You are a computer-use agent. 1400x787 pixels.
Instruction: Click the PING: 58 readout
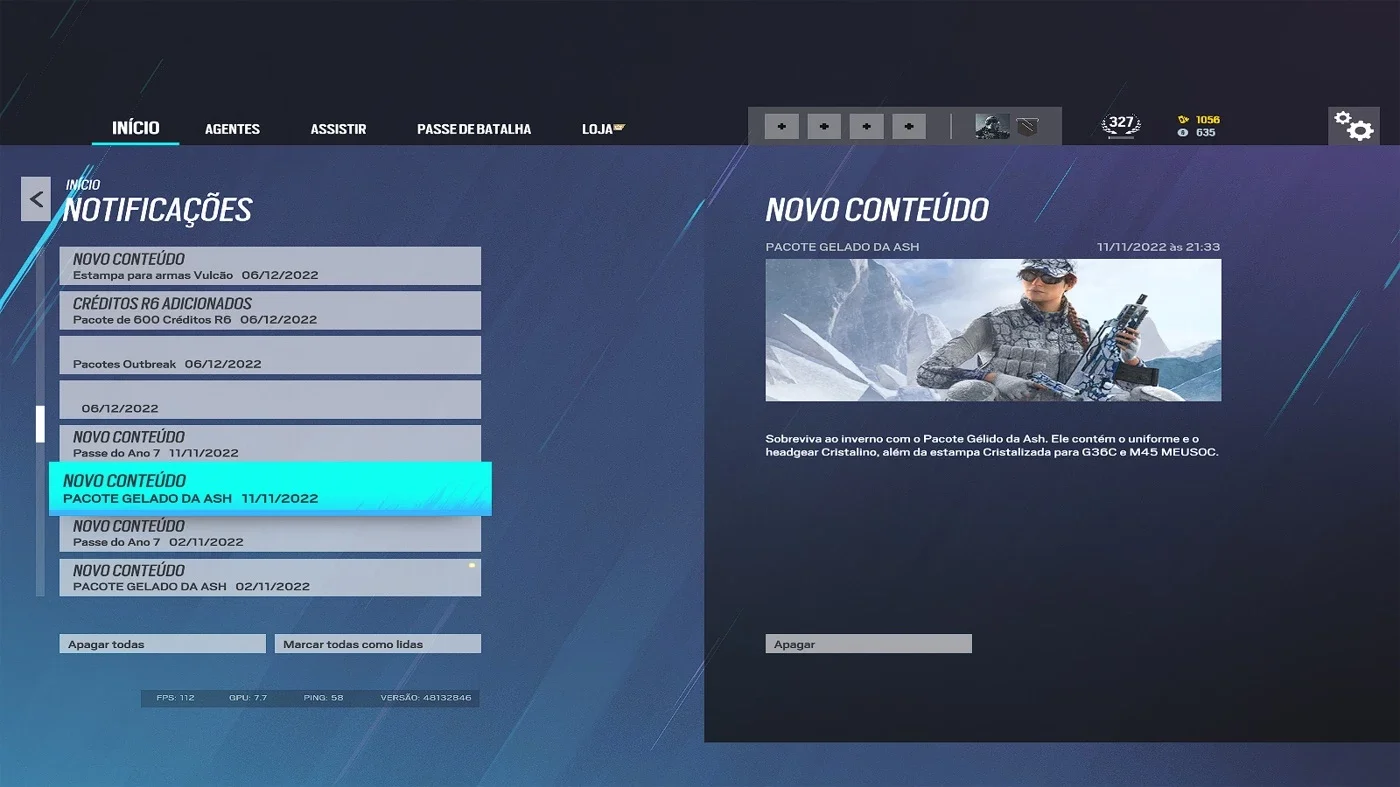[x=323, y=697]
